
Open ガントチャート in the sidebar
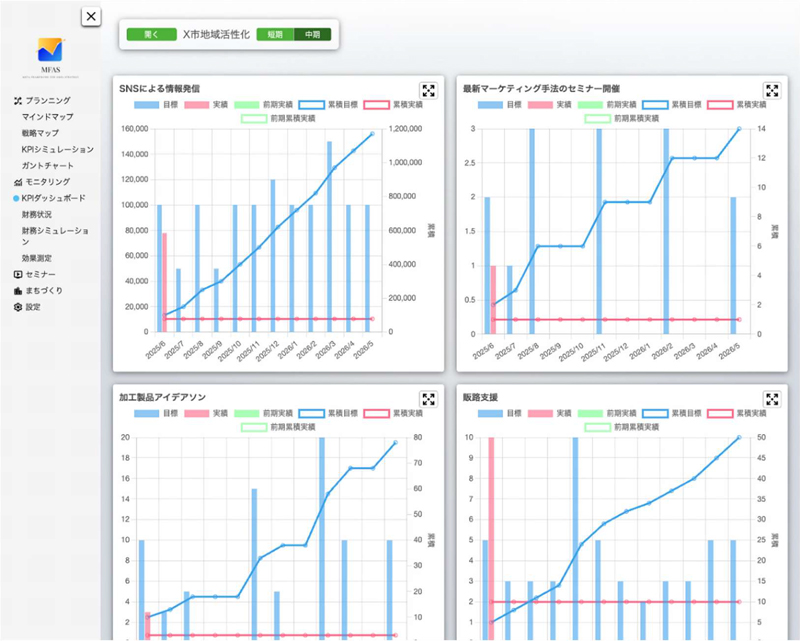47,166
